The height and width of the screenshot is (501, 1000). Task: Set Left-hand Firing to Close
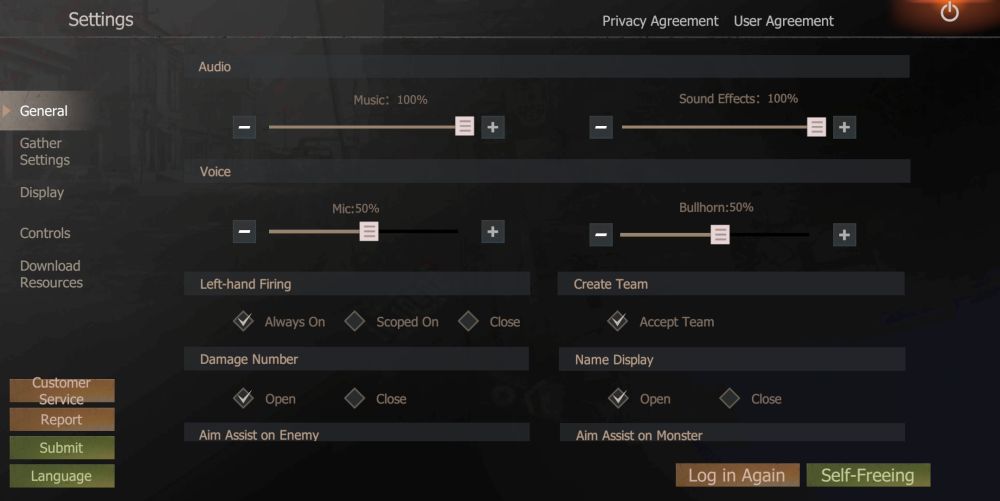click(x=468, y=321)
